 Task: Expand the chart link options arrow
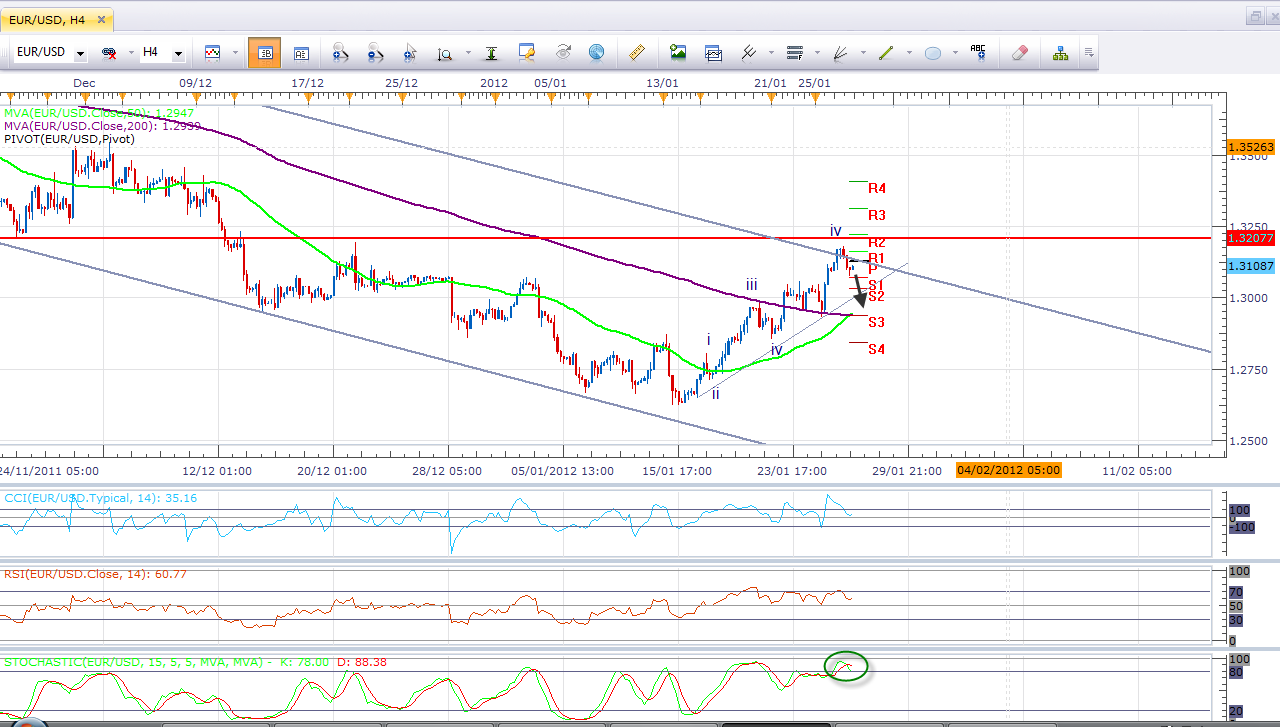[130, 53]
